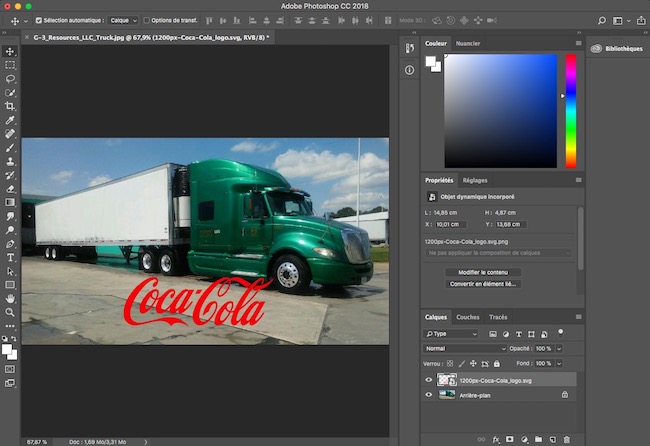Click the X position field 10,01 cm
Screen dimensions: 650x446
pos(450,224)
